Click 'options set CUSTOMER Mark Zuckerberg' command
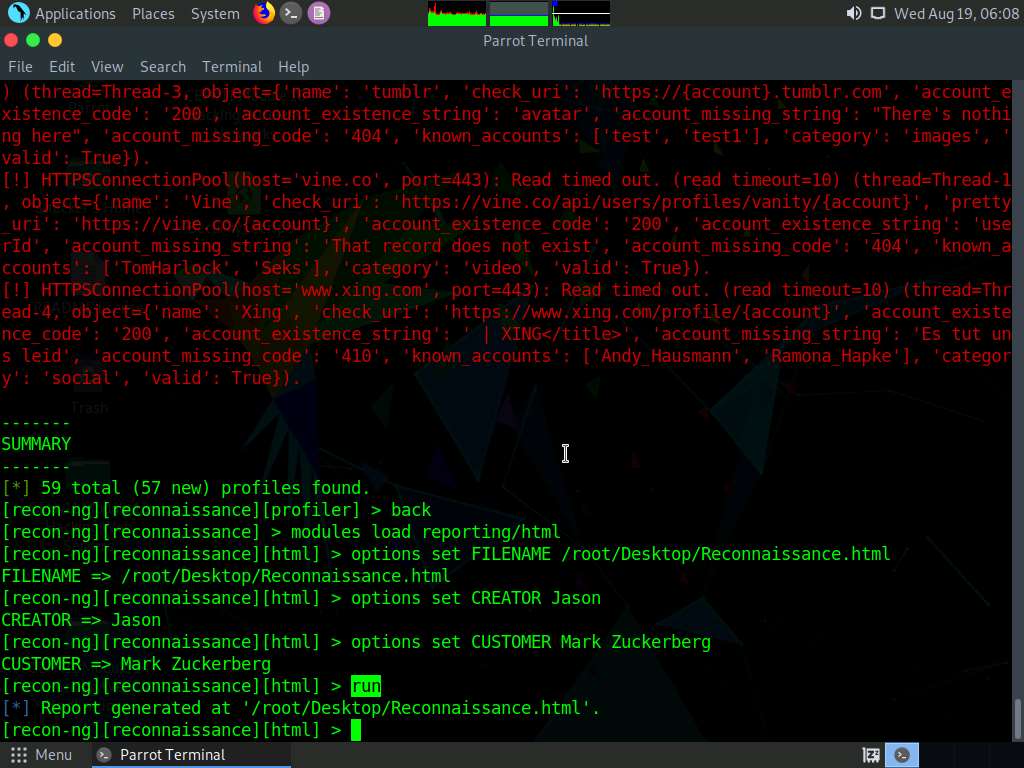The image size is (1024, 768). click(x=531, y=642)
